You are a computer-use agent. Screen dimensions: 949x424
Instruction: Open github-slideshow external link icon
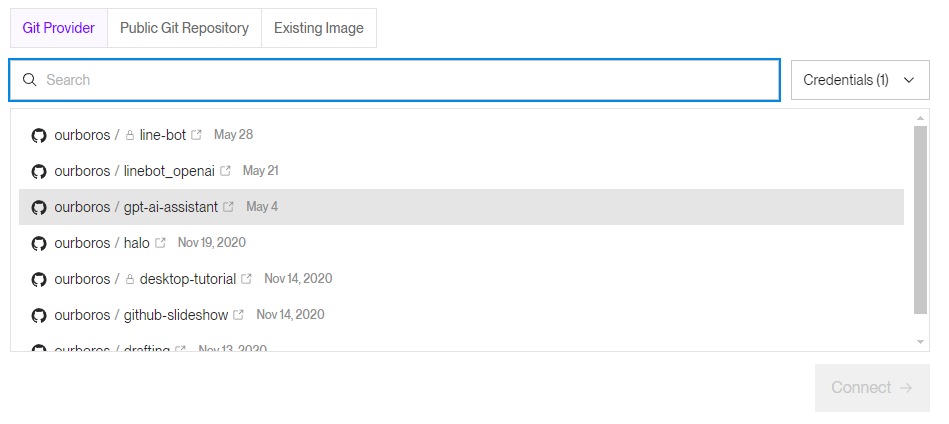[x=238, y=315]
